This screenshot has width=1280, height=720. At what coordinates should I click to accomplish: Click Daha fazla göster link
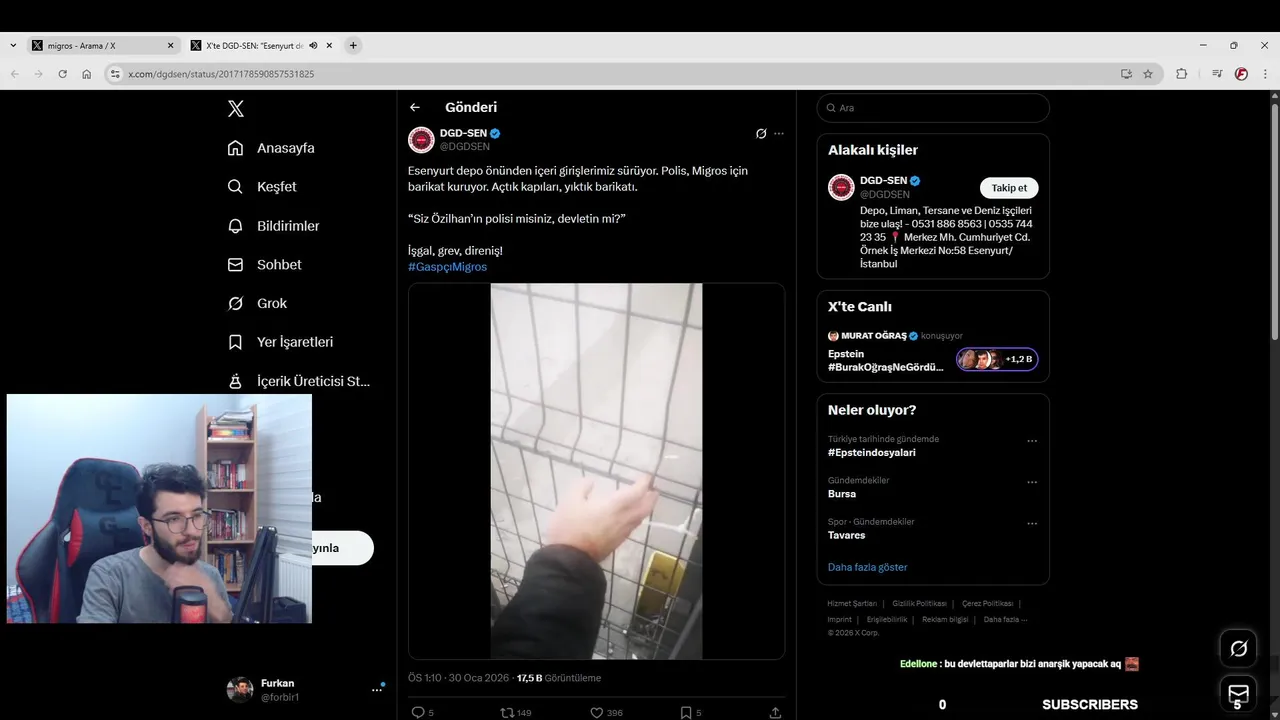point(867,567)
